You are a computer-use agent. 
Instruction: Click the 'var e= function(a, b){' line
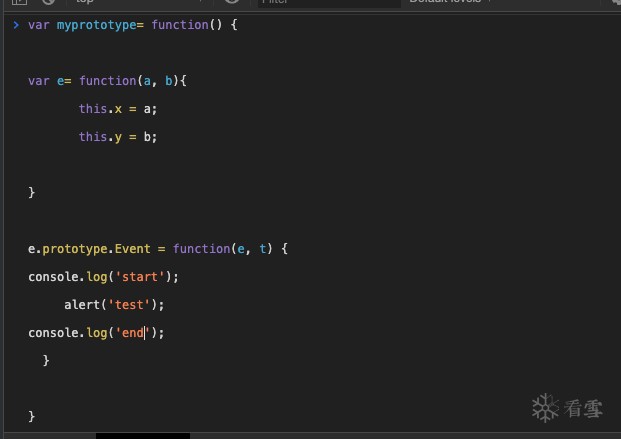[107, 81]
